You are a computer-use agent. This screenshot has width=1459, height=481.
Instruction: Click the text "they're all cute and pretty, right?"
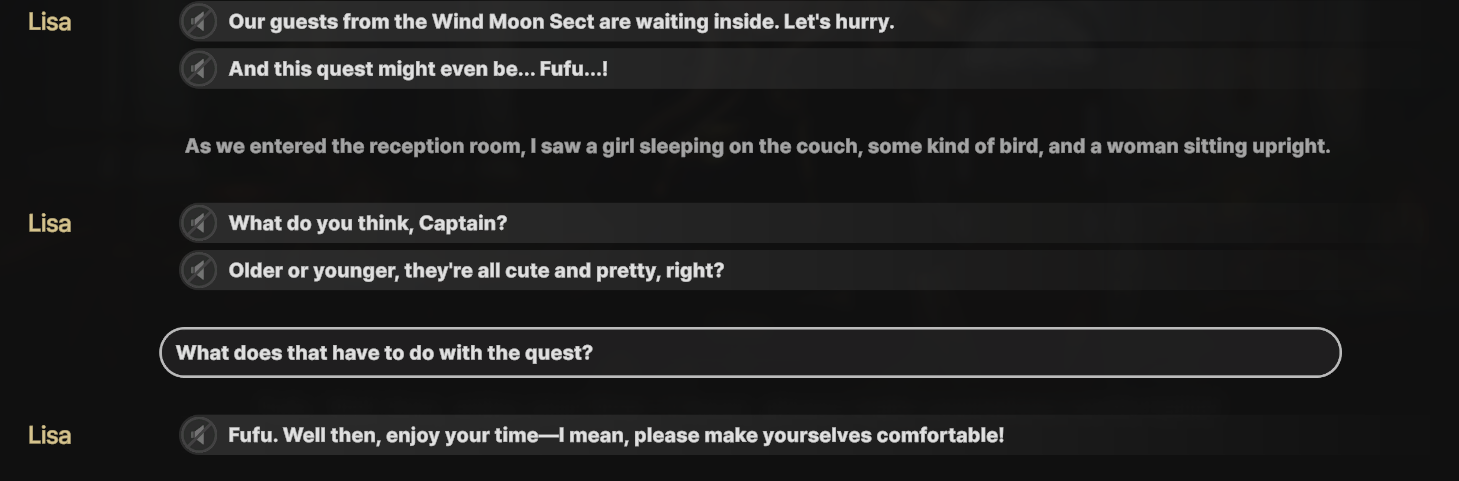click(564, 271)
